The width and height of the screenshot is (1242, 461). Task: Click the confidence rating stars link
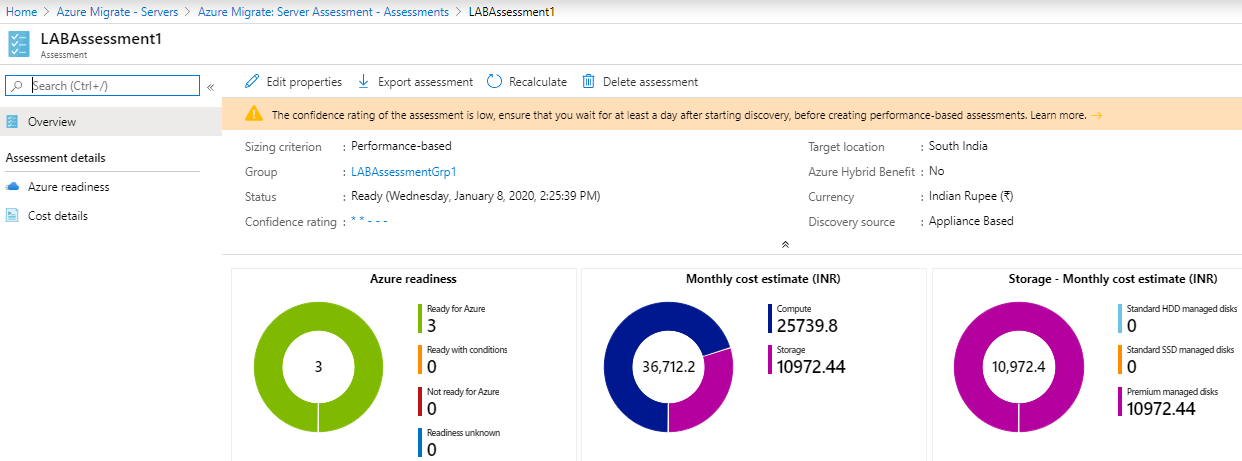[370, 221]
